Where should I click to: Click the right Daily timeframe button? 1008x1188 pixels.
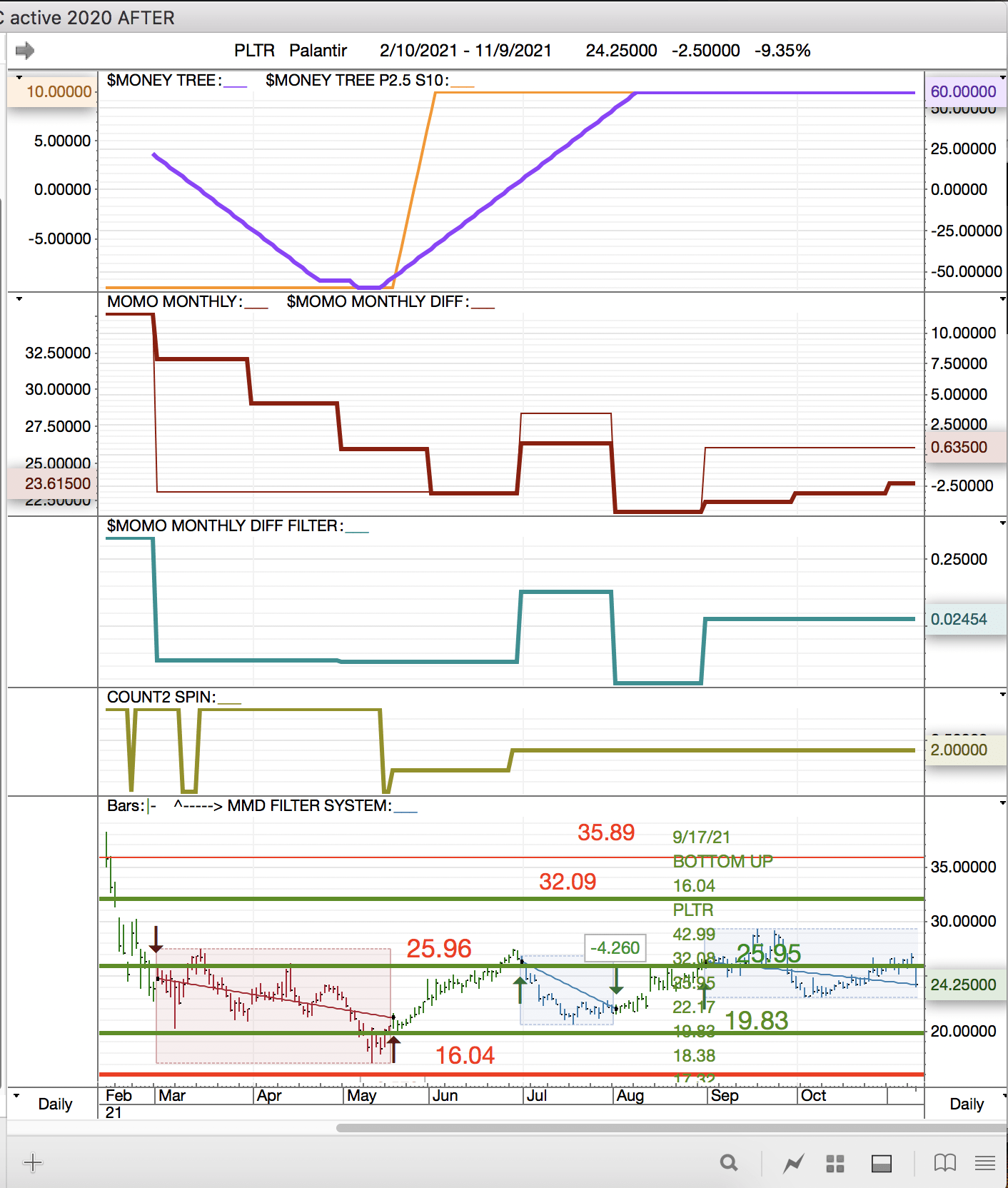pos(967,1104)
